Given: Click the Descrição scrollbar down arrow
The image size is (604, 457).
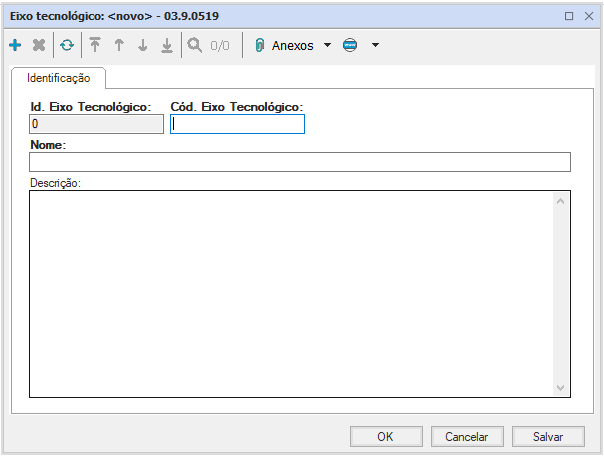Looking at the screenshot, I should (x=560, y=388).
